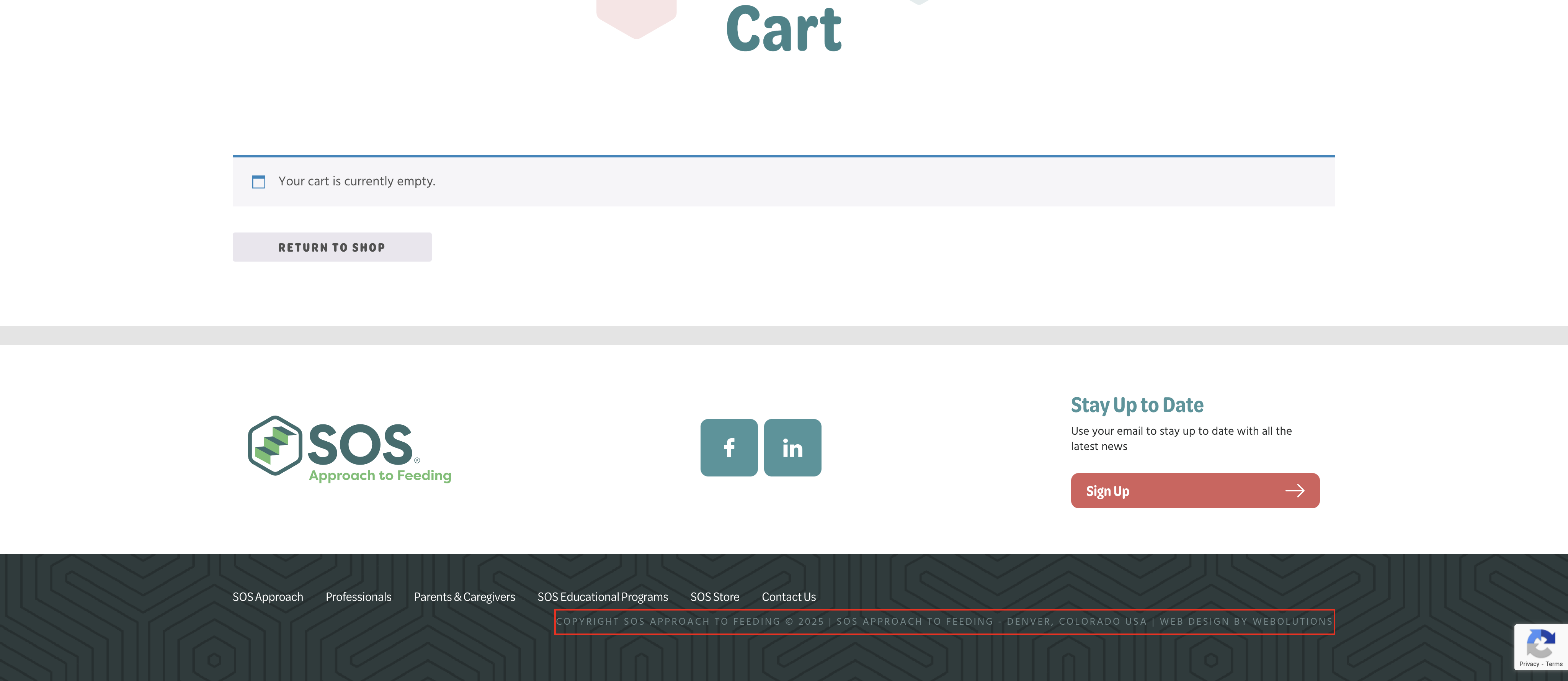Click the reCAPTCHA Terms link
Screen dimensions: 1568x681
pyautogui.click(x=1554, y=664)
